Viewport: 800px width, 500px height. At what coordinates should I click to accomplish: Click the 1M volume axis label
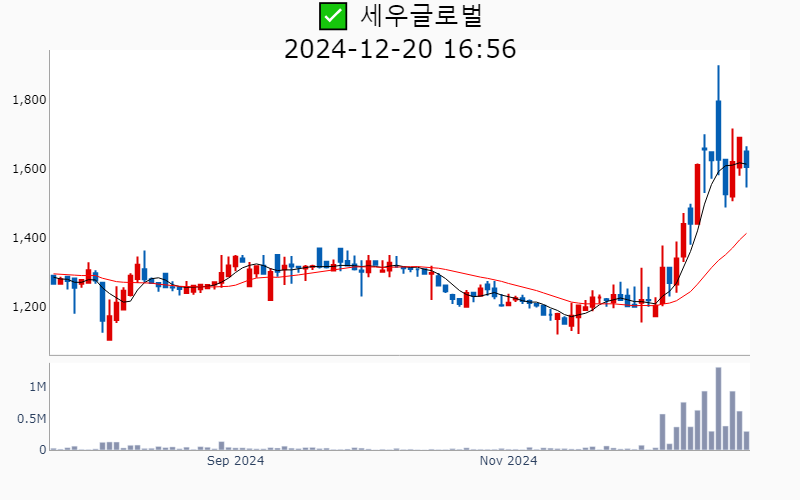[38, 387]
